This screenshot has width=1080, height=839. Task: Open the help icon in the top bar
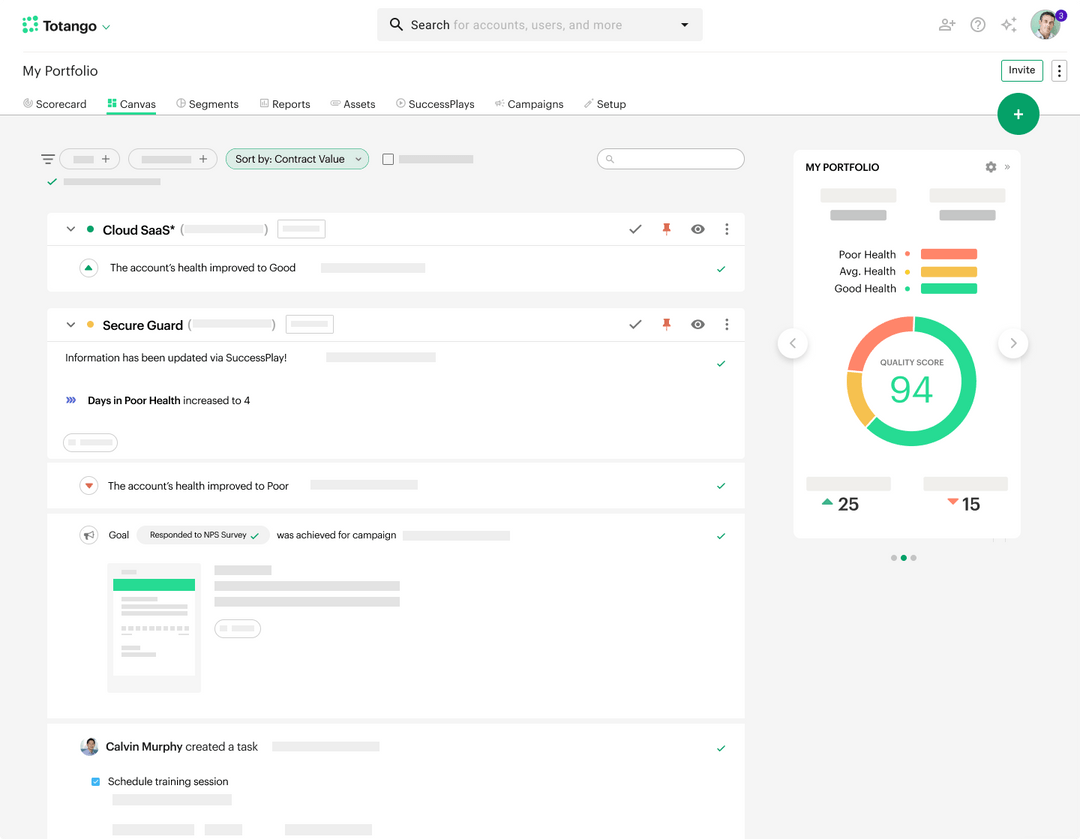click(x=977, y=24)
